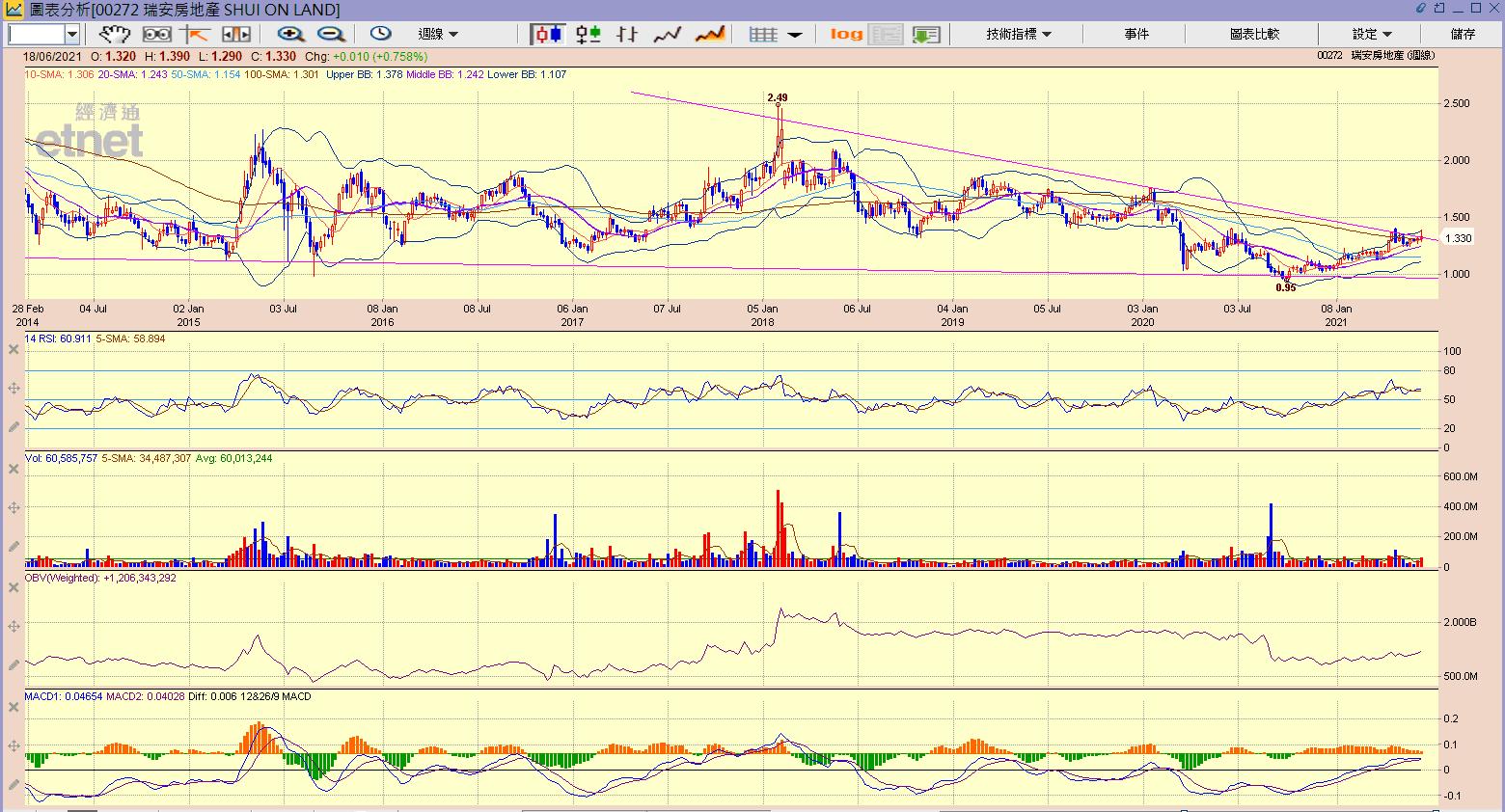Open the grid style dropdown arrow

pos(795,34)
